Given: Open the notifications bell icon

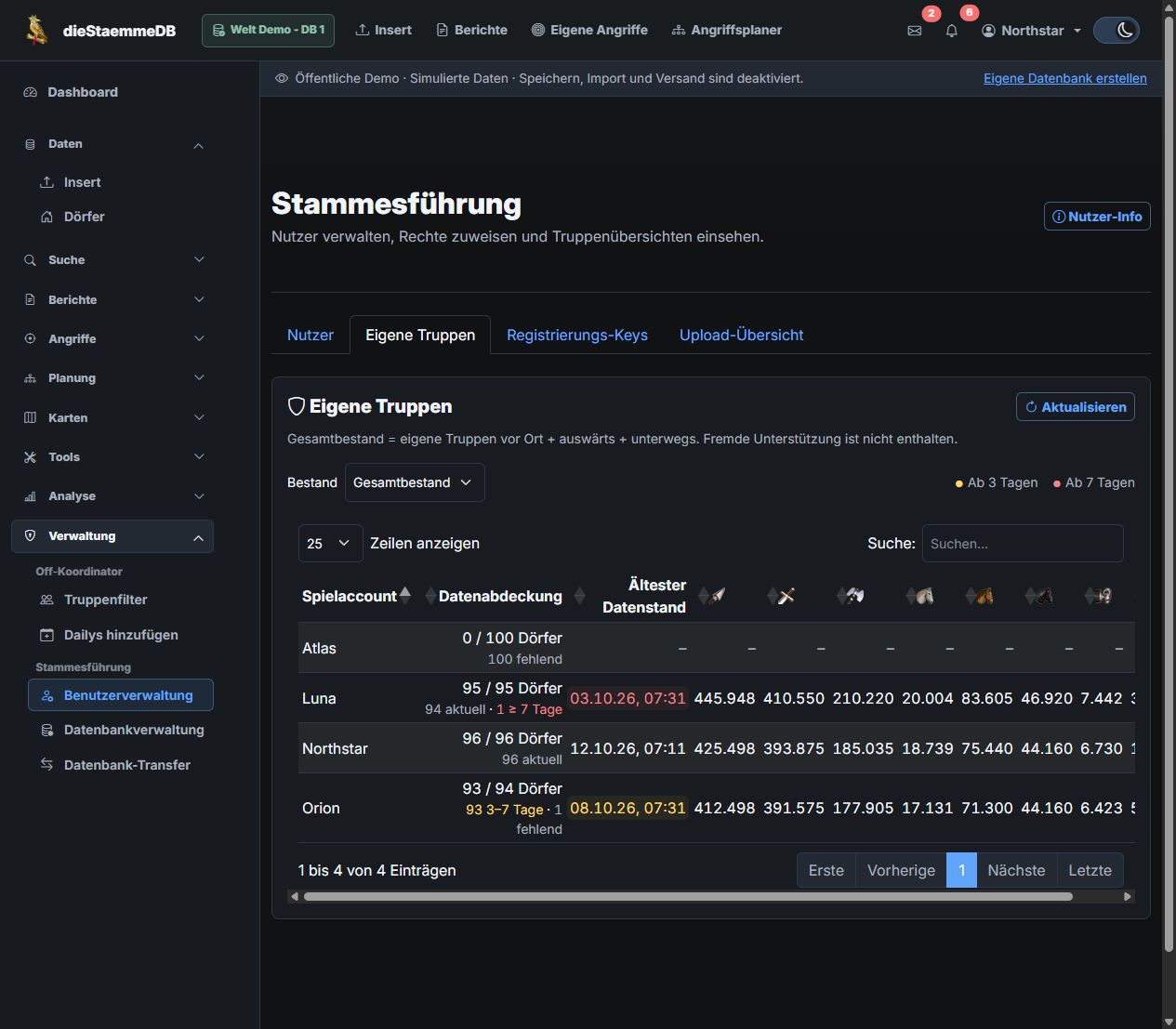Looking at the screenshot, I should click(x=952, y=31).
